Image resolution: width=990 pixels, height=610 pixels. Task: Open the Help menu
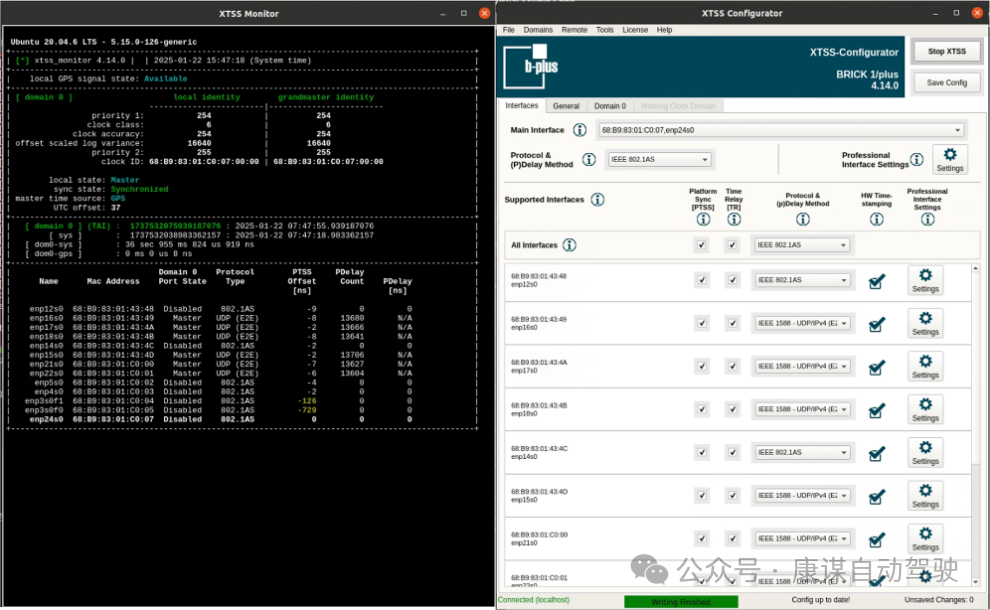click(664, 30)
